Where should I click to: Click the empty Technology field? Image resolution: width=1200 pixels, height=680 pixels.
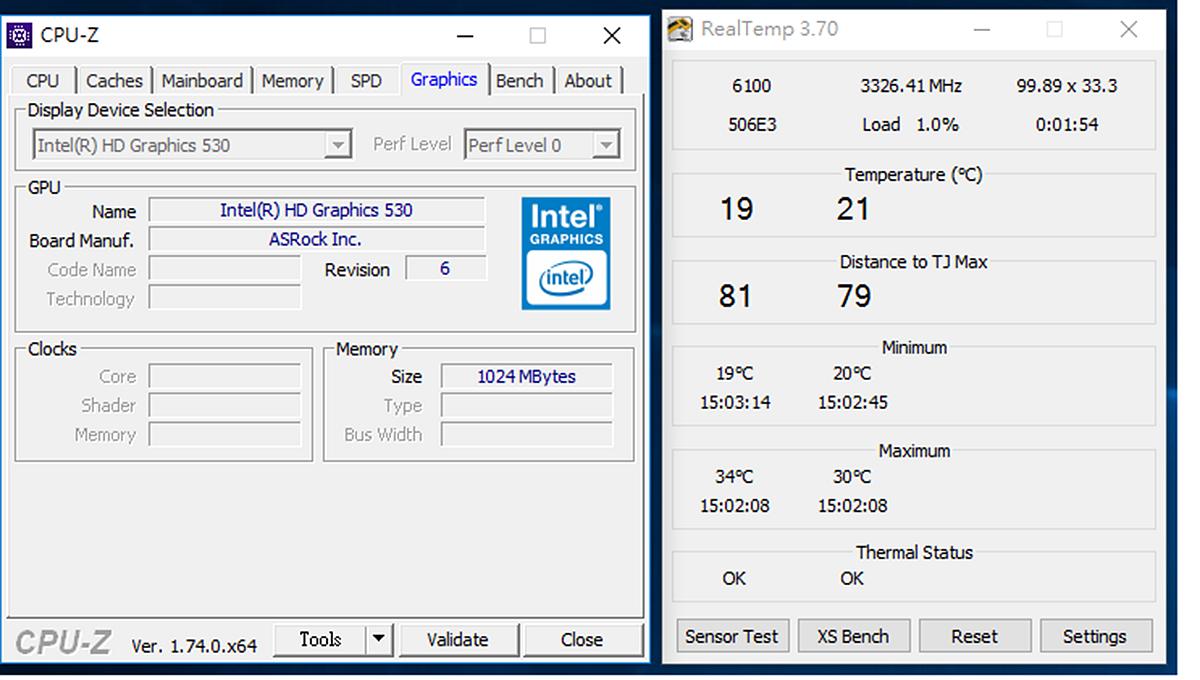click(225, 298)
